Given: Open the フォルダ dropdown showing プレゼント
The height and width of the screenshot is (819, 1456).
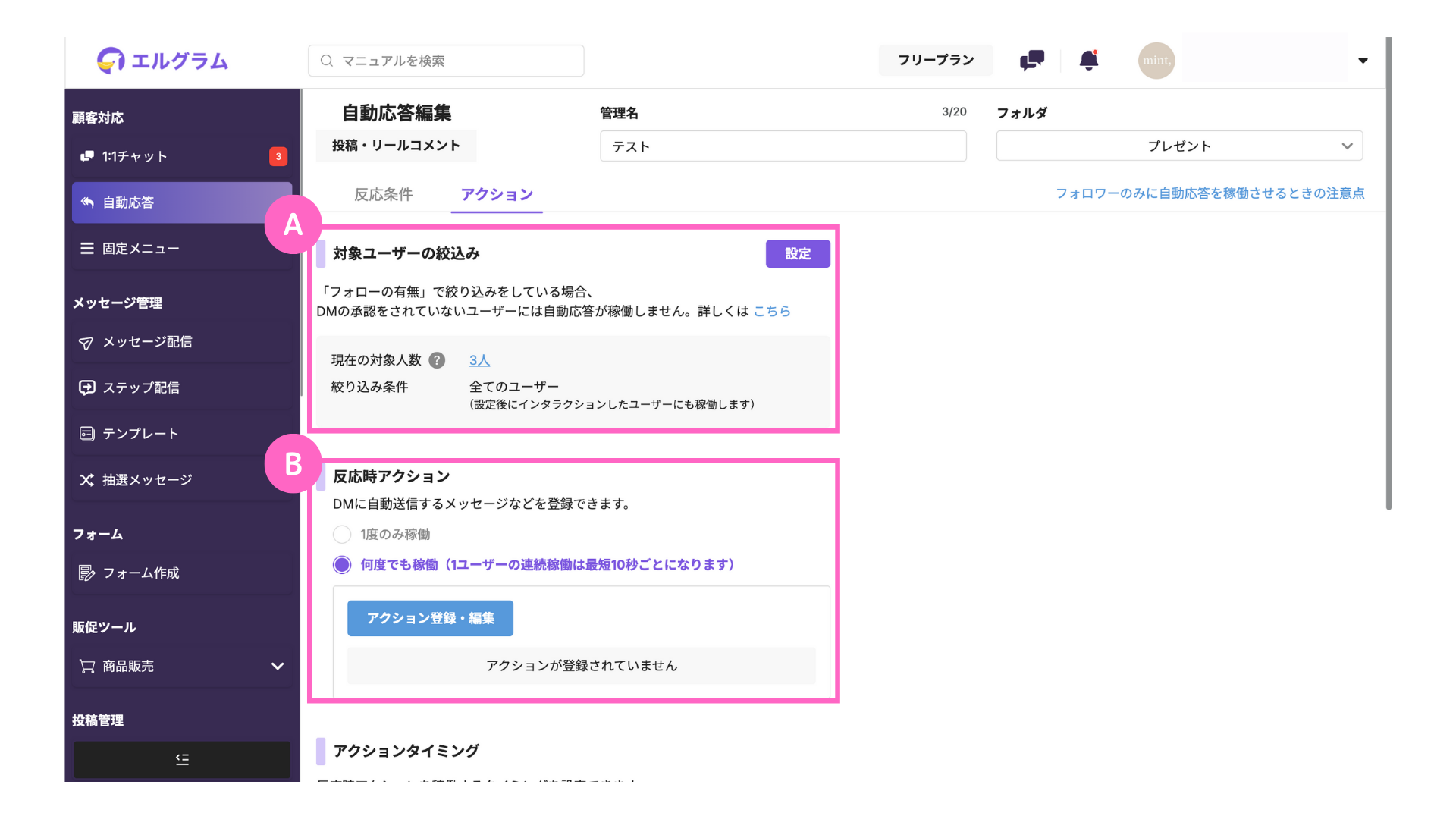Looking at the screenshot, I should tap(1179, 146).
